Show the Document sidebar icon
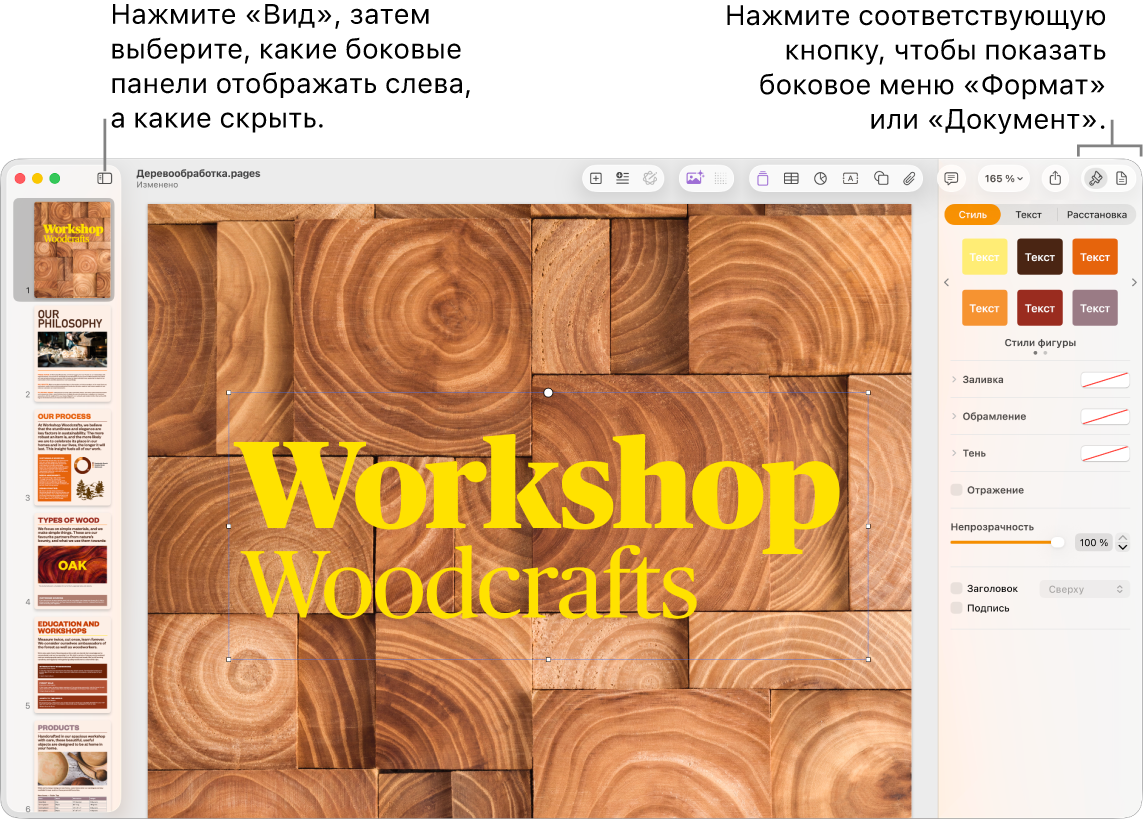Image resolution: width=1144 pixels, height=819 pixels. (x=1122, y=179)
